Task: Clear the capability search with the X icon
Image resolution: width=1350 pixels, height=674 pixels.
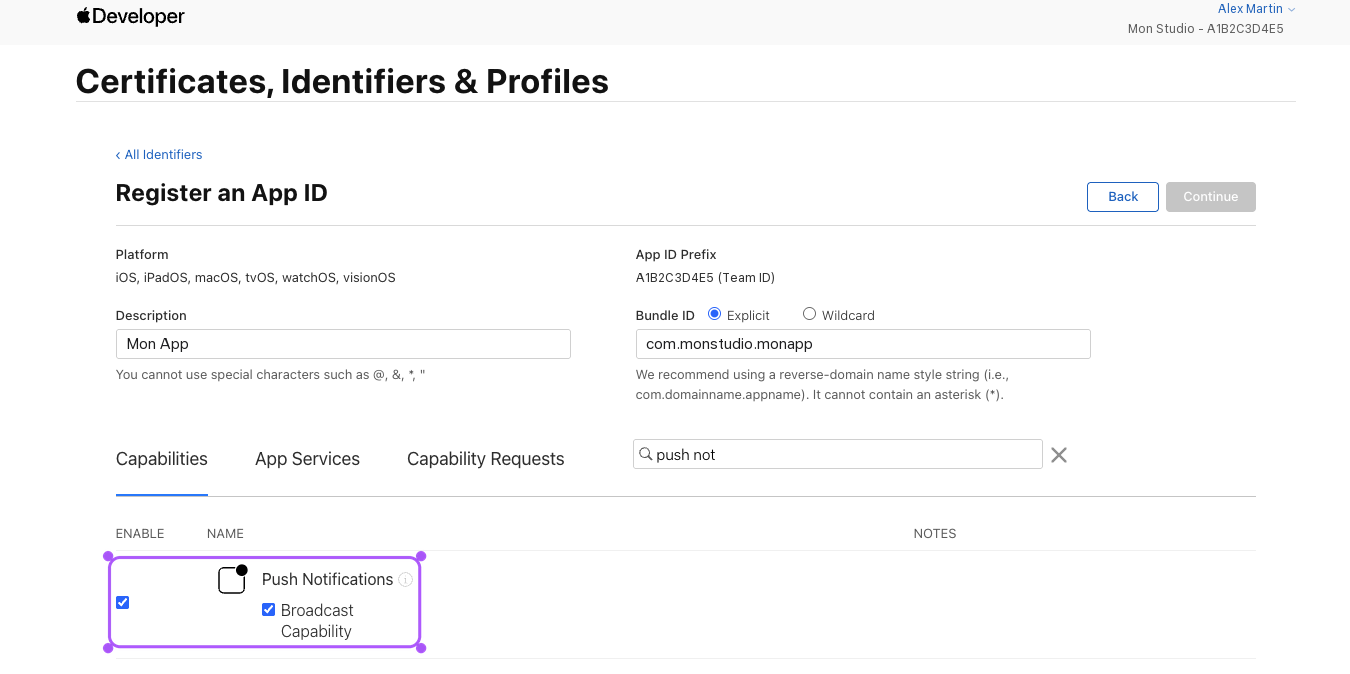Action: point(1059,455)
